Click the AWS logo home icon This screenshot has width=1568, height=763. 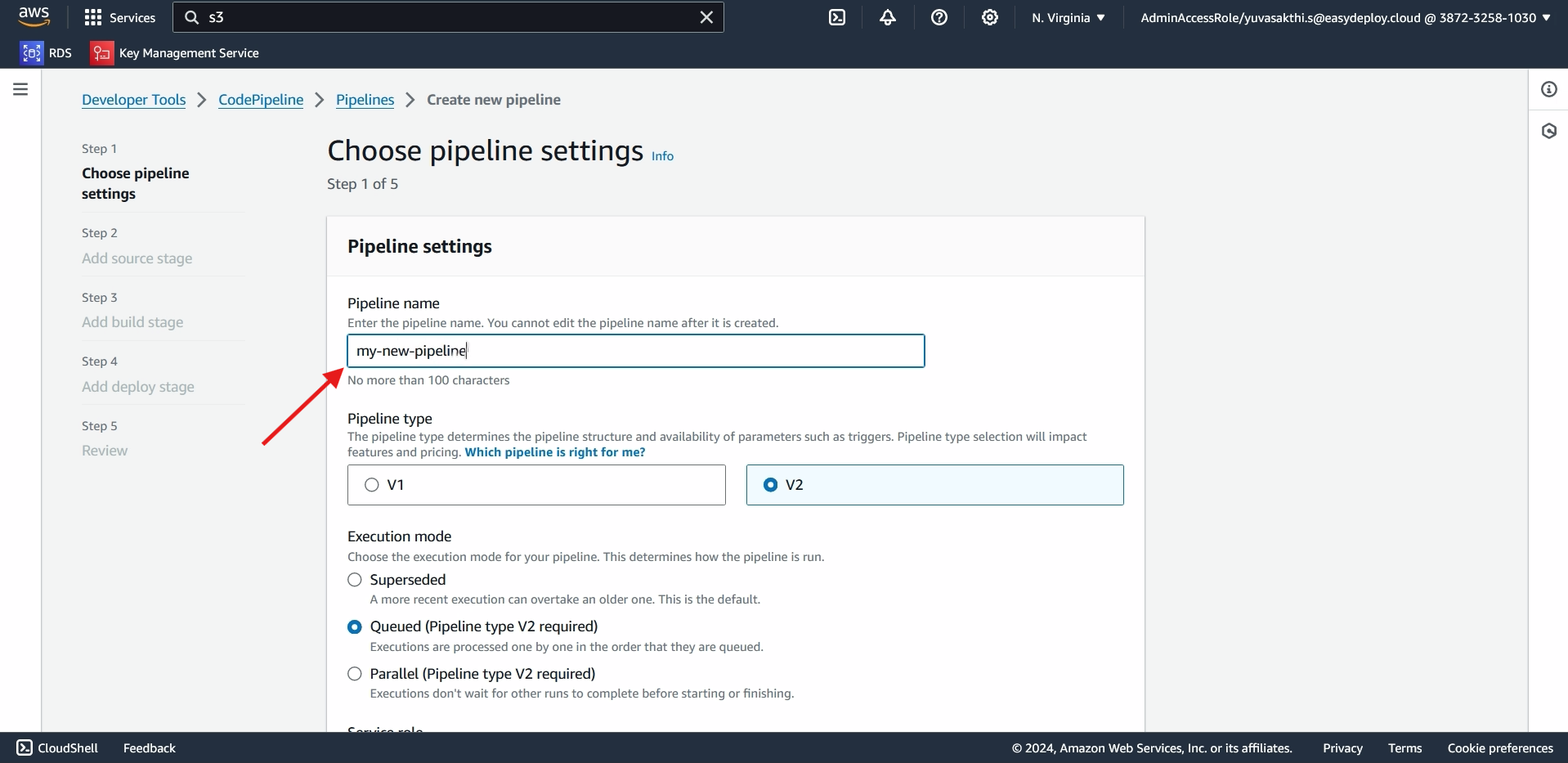(34, 16)
